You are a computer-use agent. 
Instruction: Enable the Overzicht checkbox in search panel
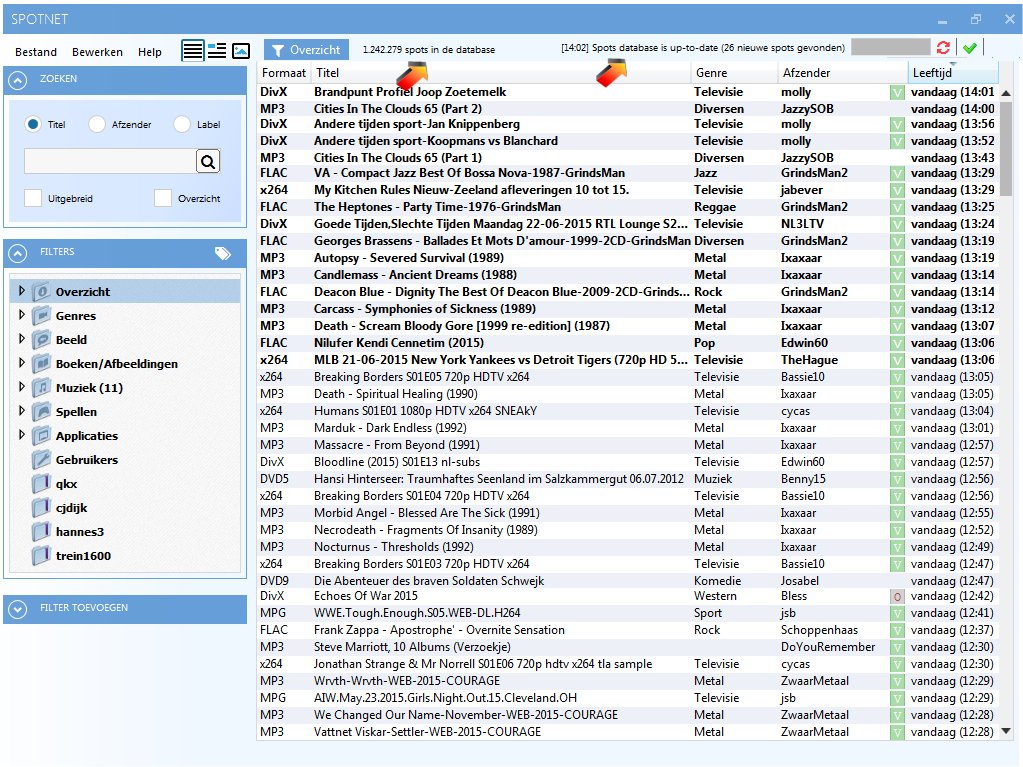point(163,198)
